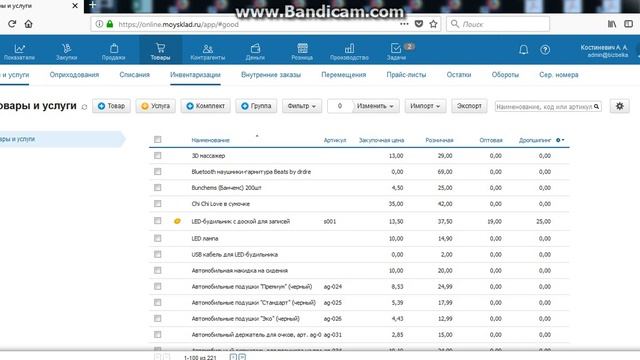This screenshot has height=360, width=640.
Task: Click the browser reload icon
Action: coord(12,24)
